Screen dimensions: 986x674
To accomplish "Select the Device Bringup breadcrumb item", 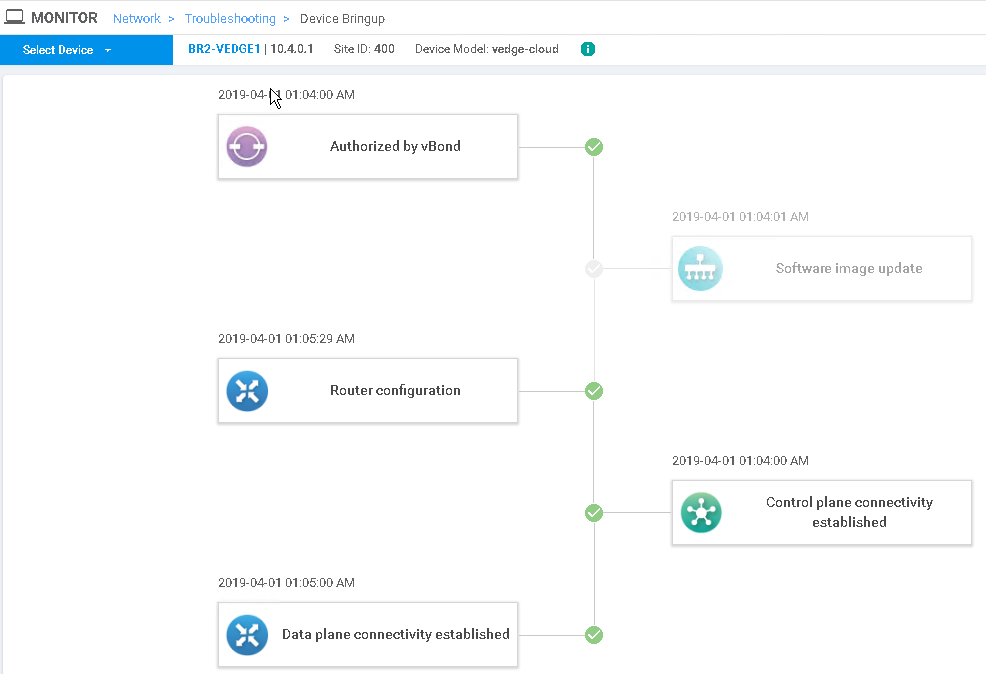I will point(342,18).
